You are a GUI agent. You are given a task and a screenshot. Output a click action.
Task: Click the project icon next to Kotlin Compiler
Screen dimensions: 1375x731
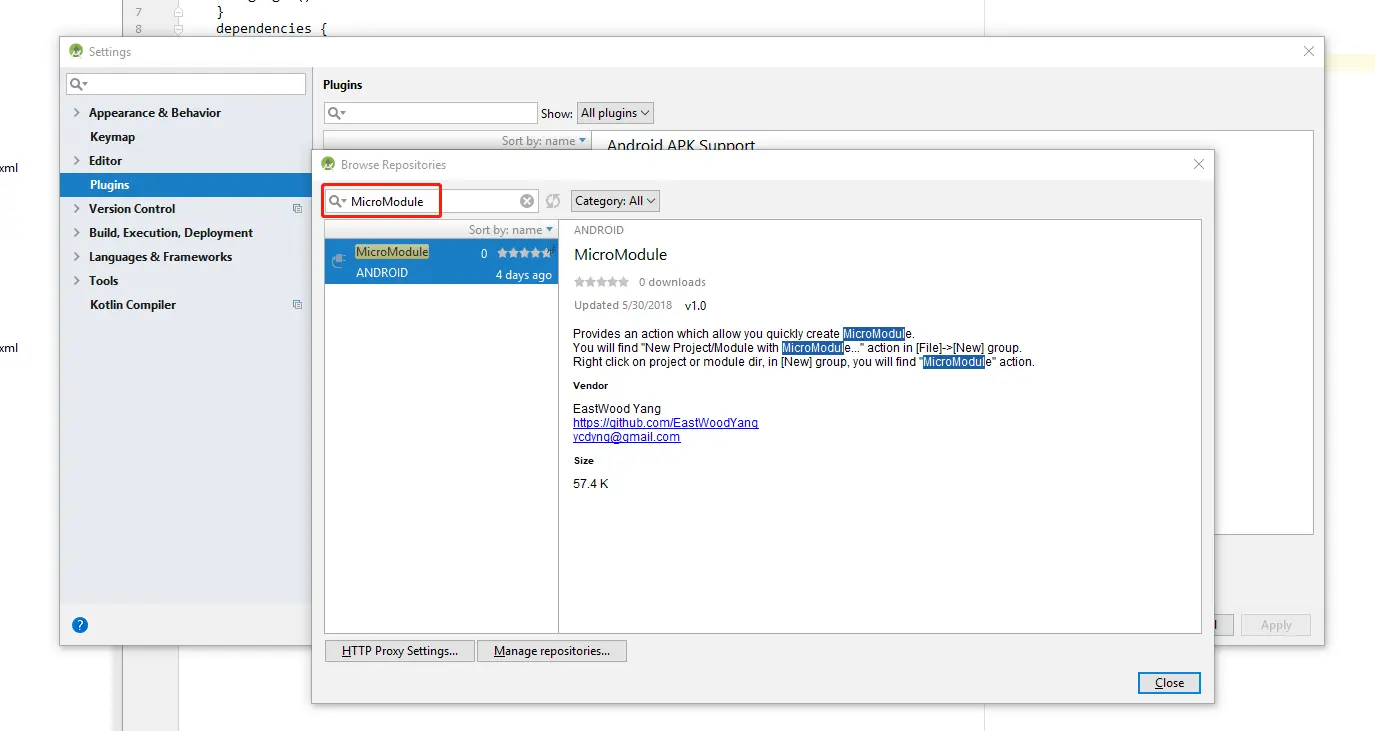coord(297,305)
